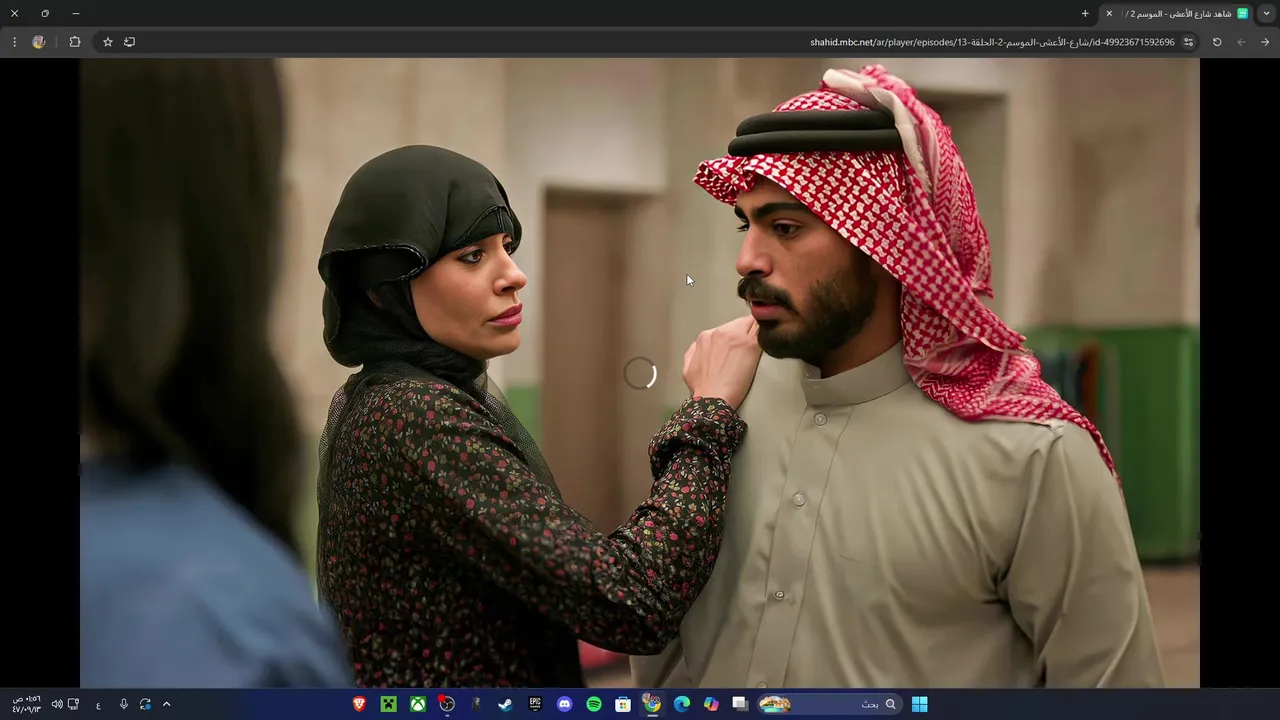
Task: Open Brave browser from taskbar
Action: click(360, 704)
